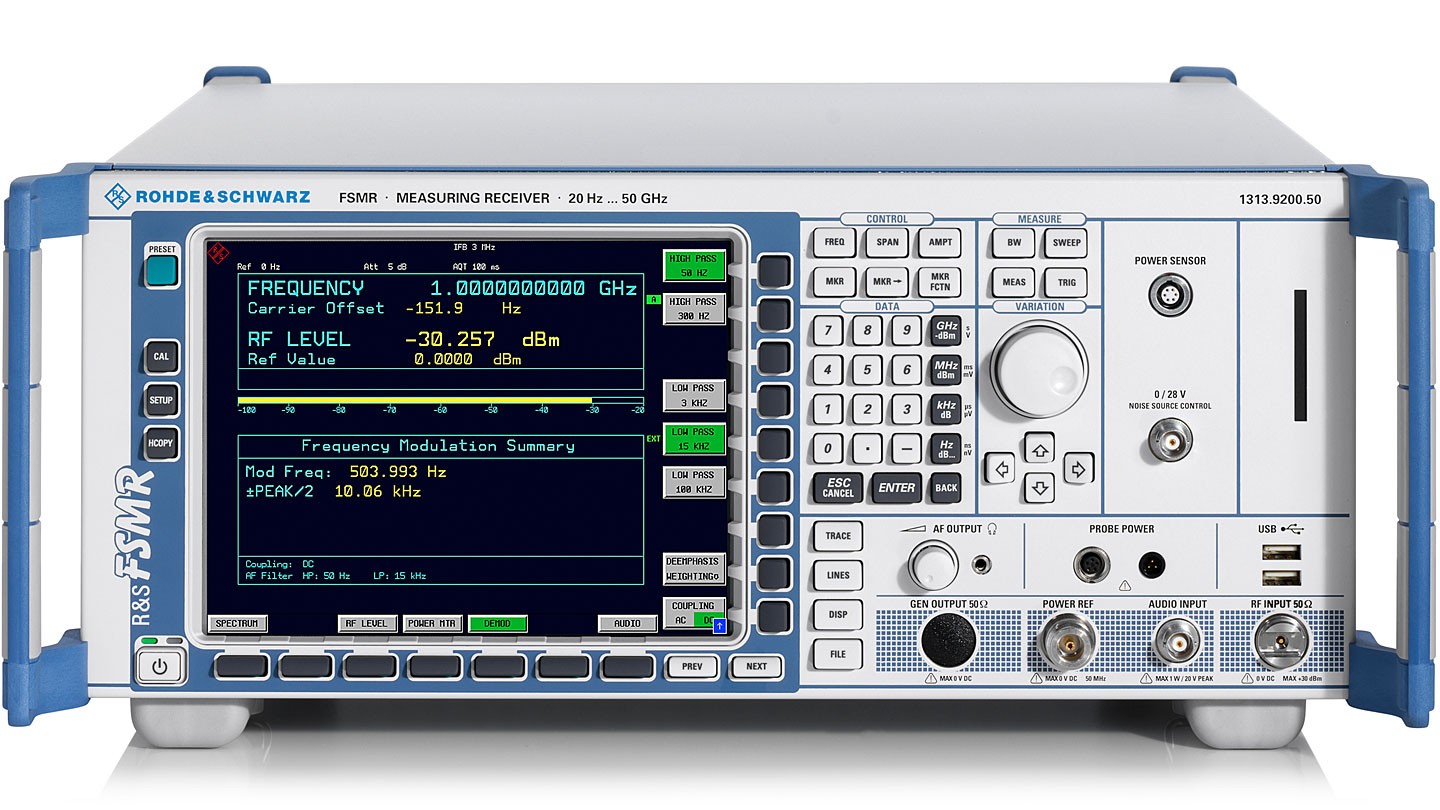Click the HCOPY hardcopy key

click(x=161, y=443)
